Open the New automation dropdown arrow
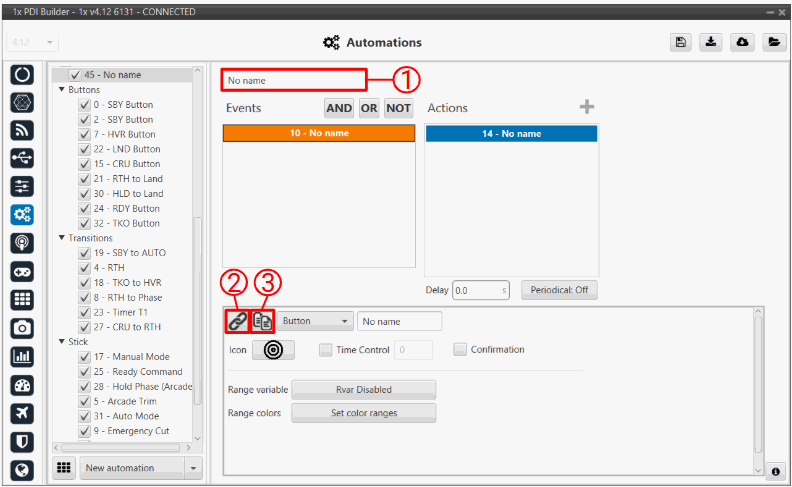Screen dimensions: 792x487 193,468
